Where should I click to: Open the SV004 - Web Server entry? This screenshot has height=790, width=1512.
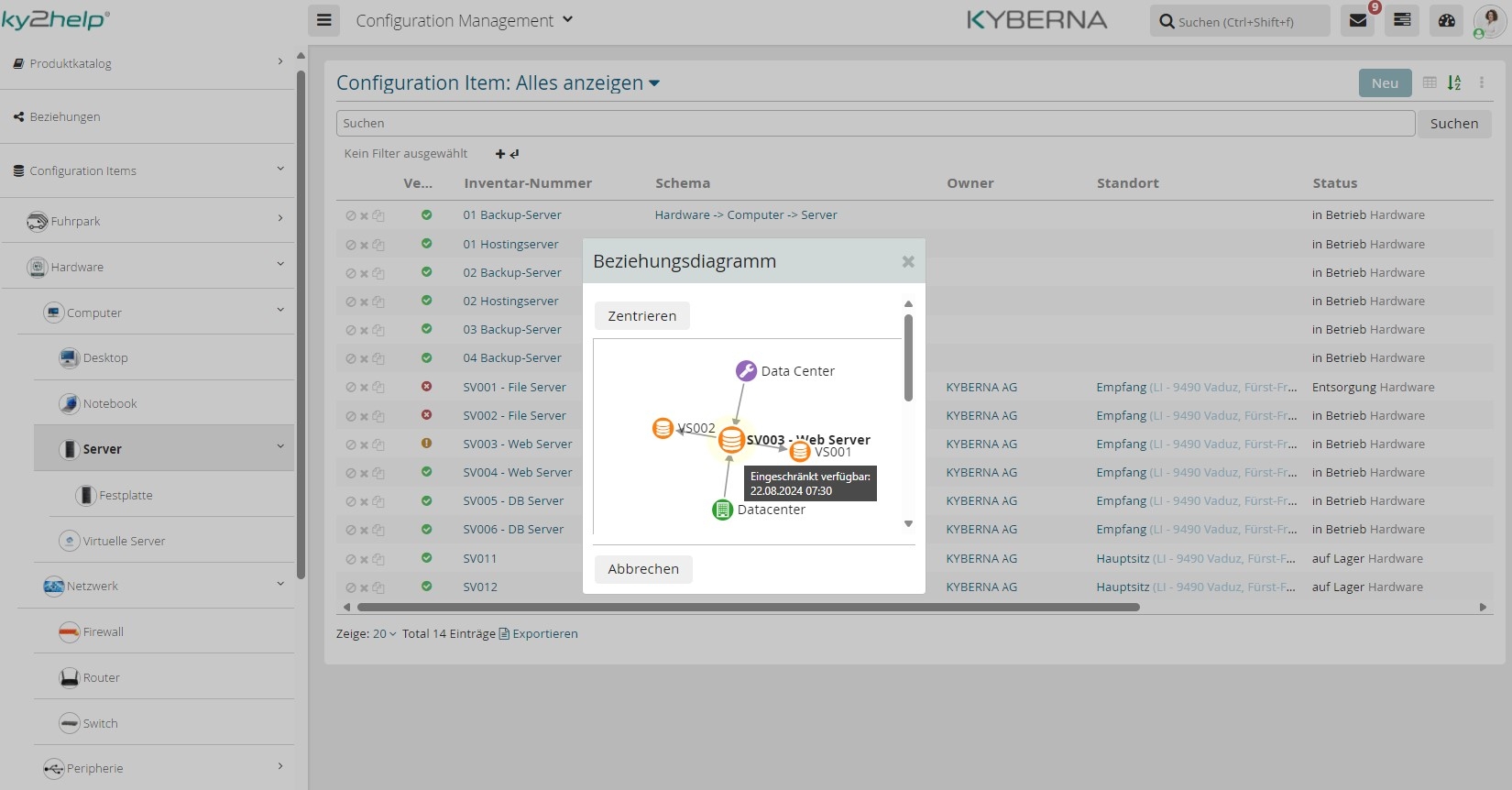518,473
